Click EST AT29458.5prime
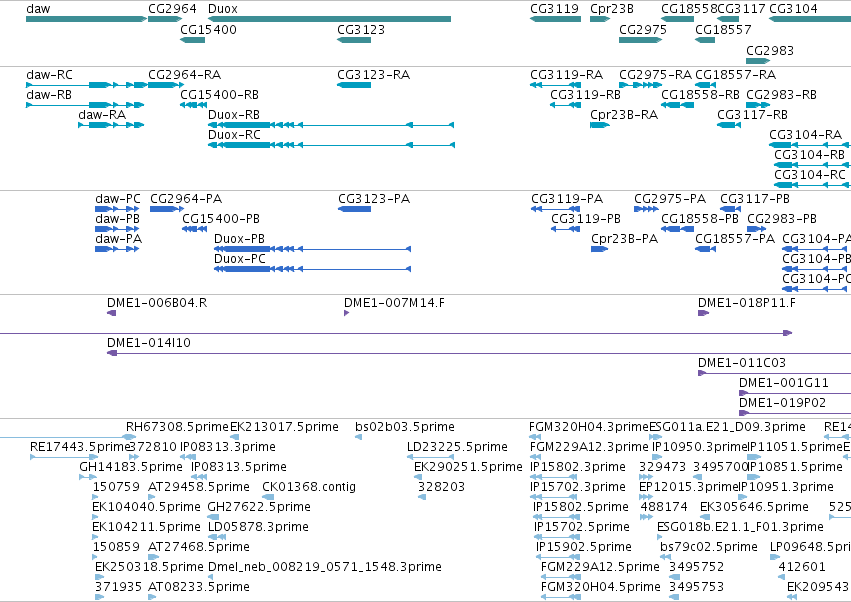The height and width of the screenshot is (602, 851). (x=152, y=497)
